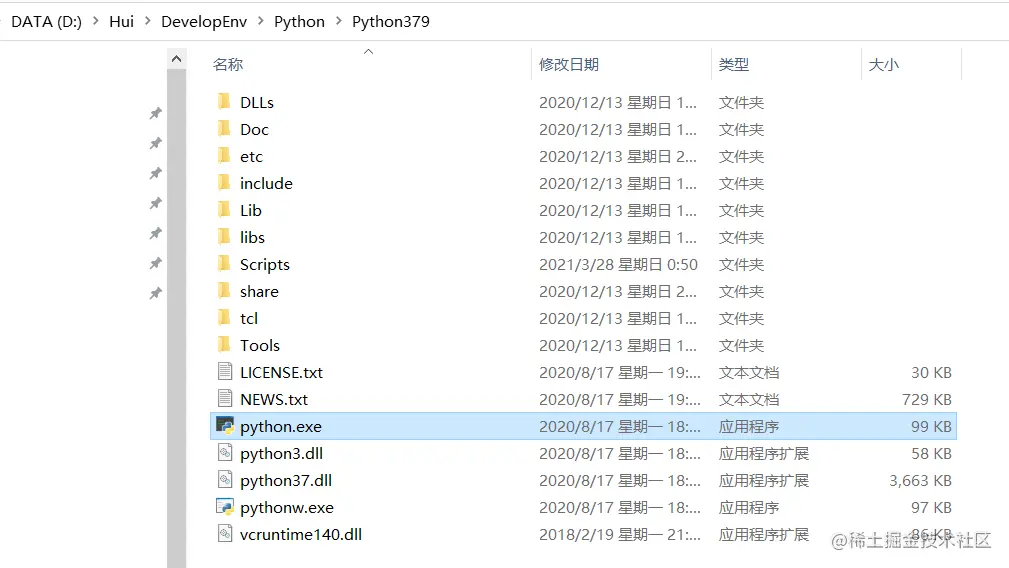Click the navigation pane scroll-up arrow
The height and width of the screenshot is (568, 1009).
tap(176, 59)
